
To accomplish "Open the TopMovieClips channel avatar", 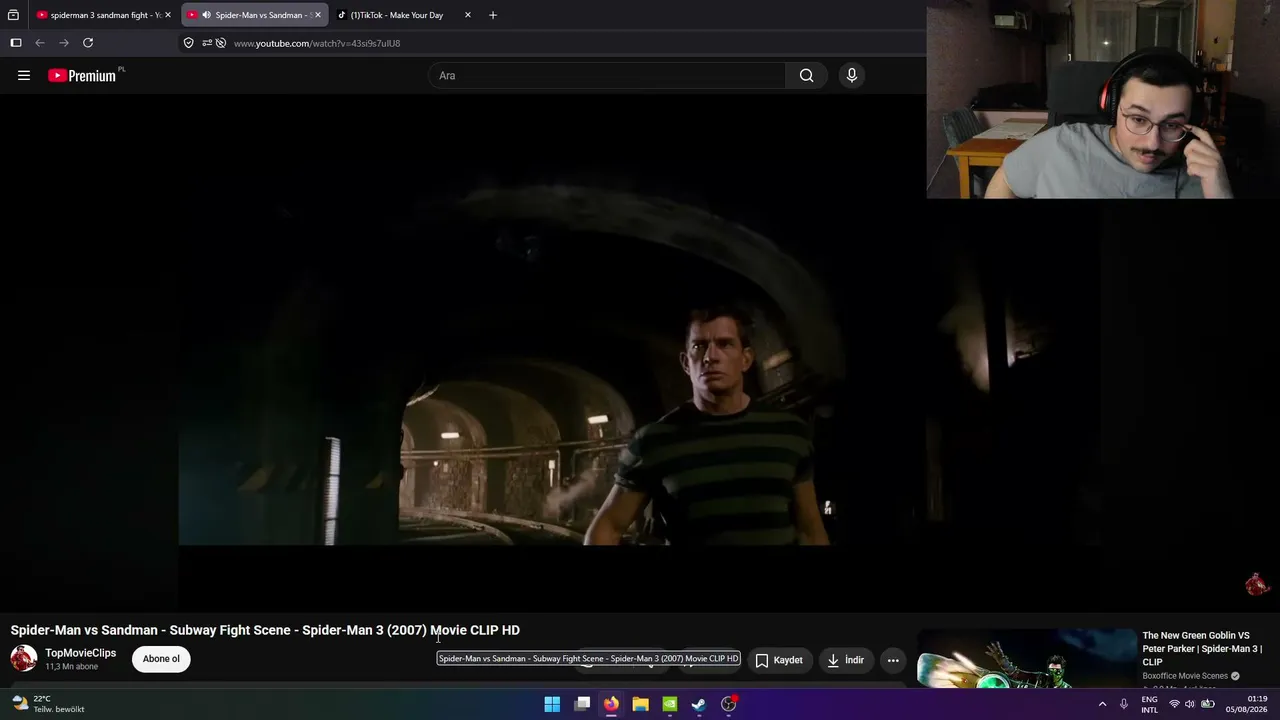I will click(x=24, y=658).
